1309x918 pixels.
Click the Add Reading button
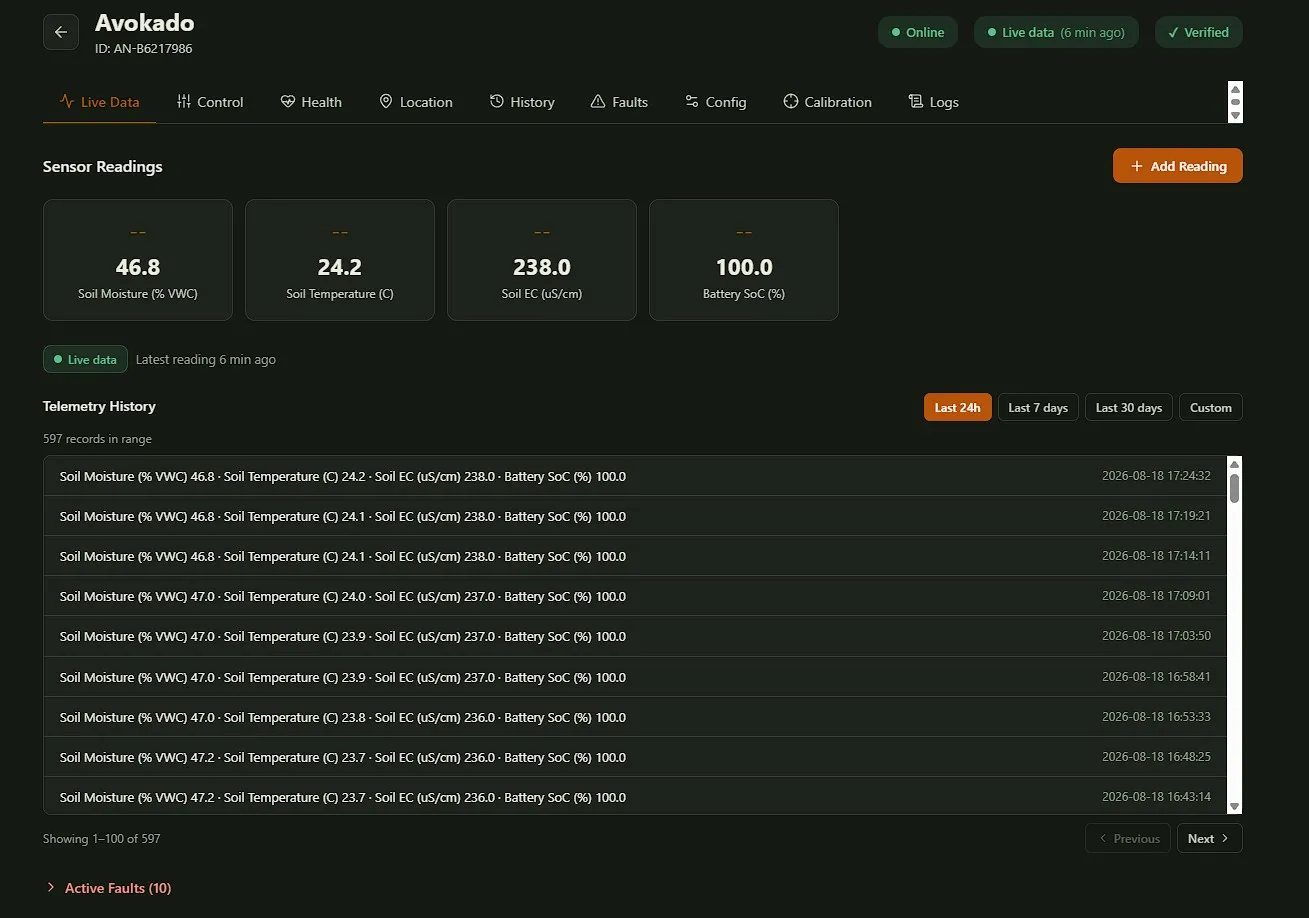1178,166
